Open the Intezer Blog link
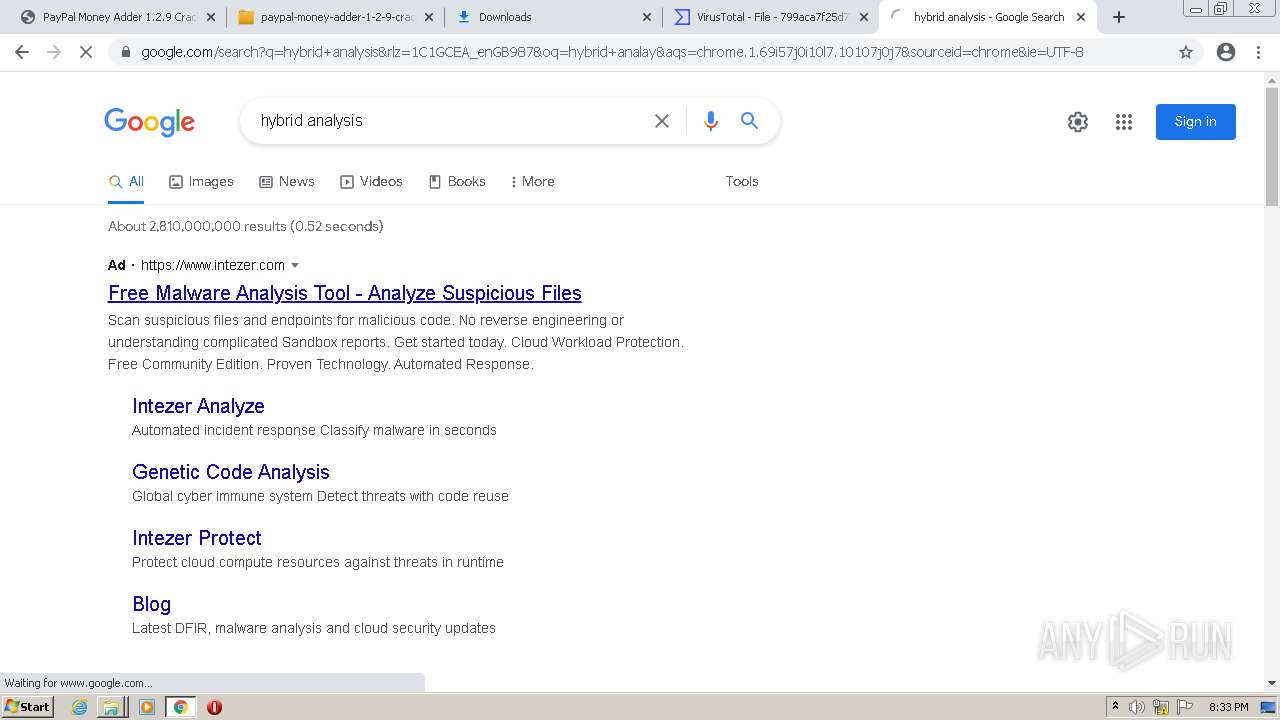Viewport: 1280px width, 720px height. point(152,604)
